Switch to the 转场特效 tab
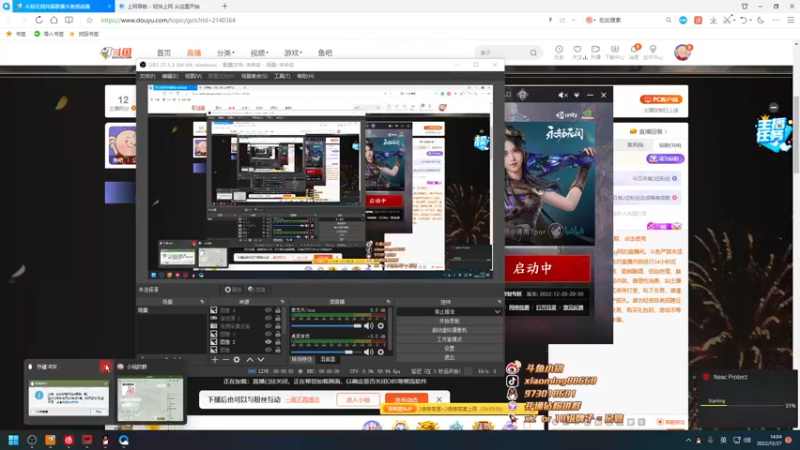The height and width of the screenshot is (450, 800). point(302,359)
